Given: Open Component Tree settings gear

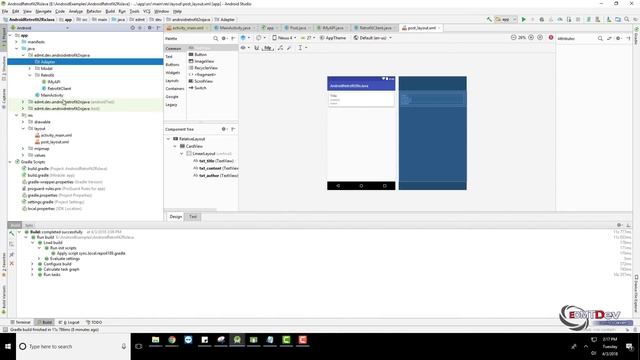Looking at the screenshot, I should tap(224, 129).
